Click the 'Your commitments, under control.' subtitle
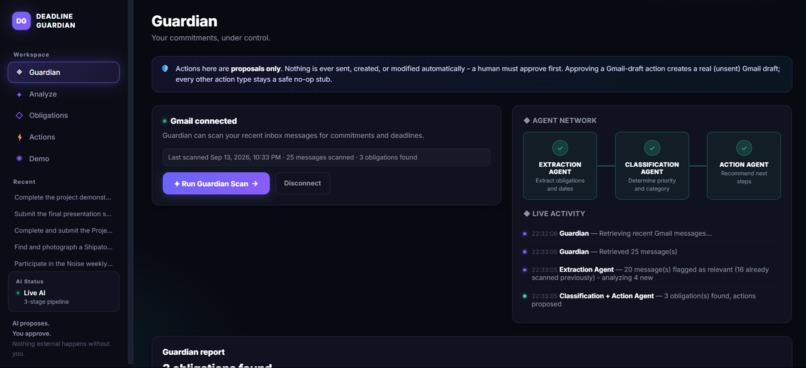 point(211,38)
